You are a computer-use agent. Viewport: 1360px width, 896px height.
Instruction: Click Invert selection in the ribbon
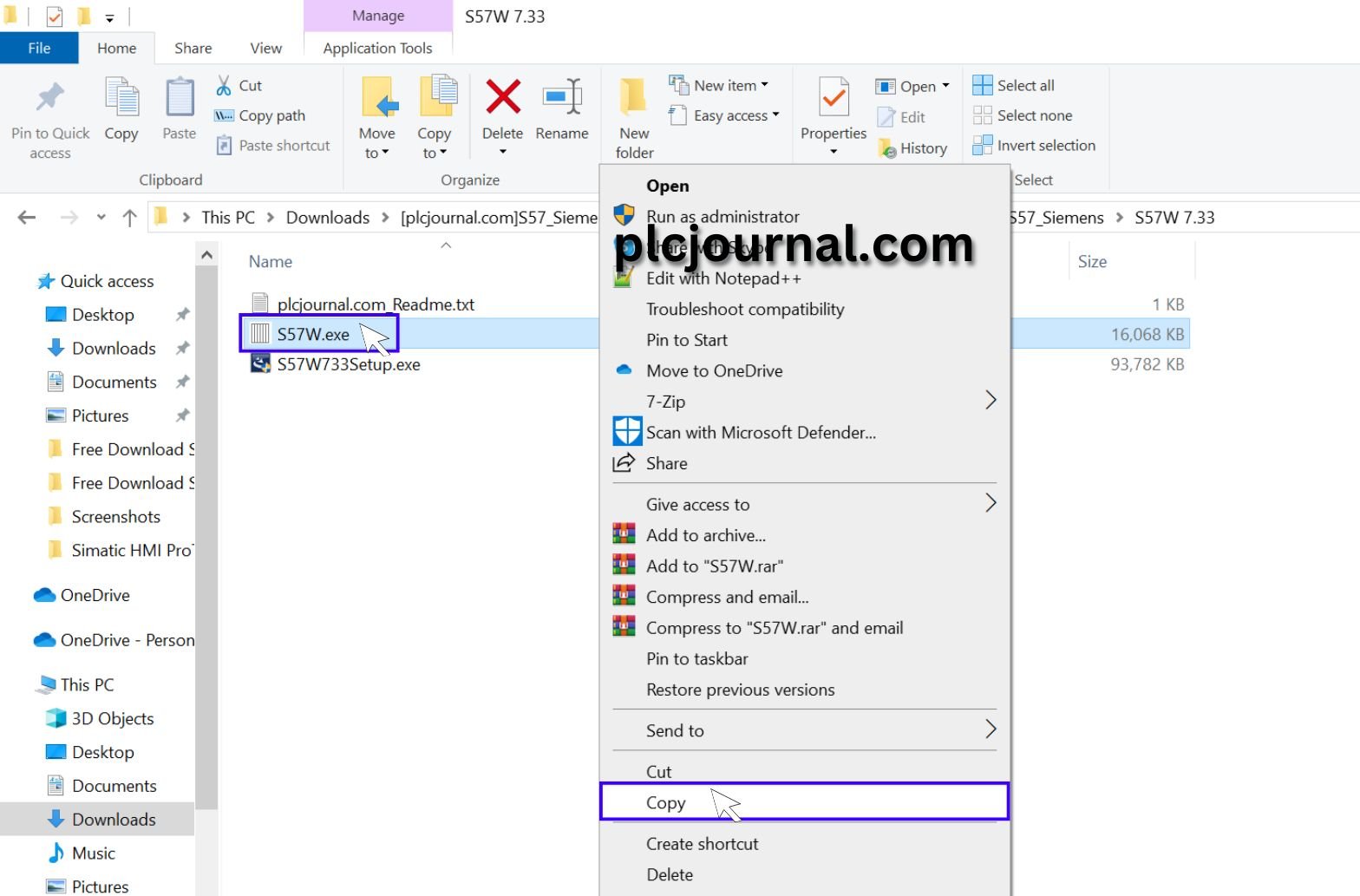pyautogui.click(x=1034, y=146)
